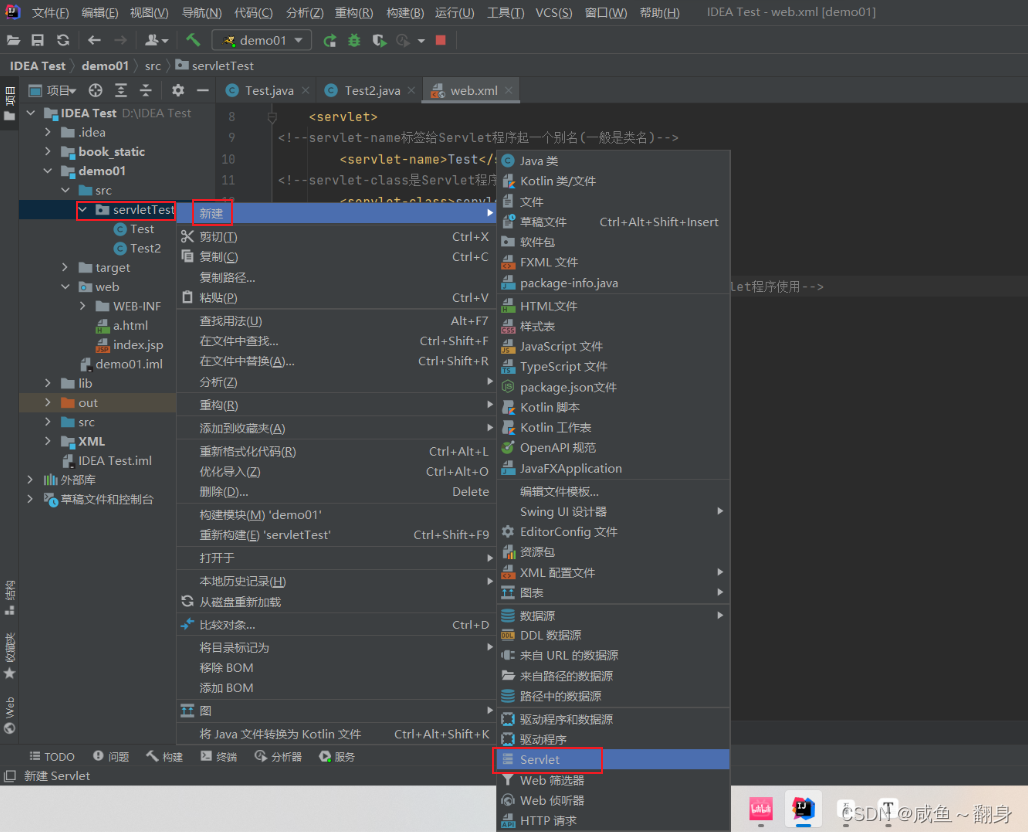Click the Rerun demo01 green icon
1028x833 pixels.
point(329,41)
